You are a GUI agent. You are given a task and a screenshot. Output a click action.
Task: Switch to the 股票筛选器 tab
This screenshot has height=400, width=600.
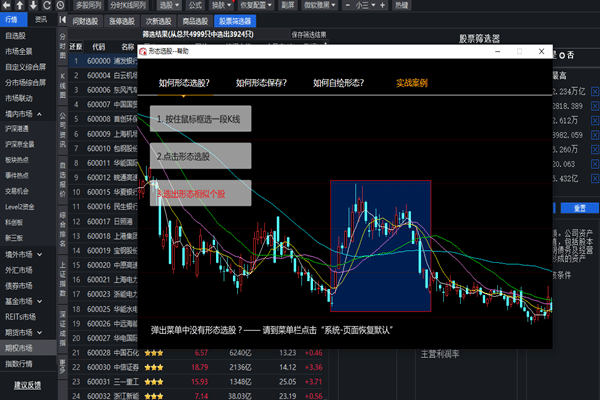tap(235, 20)
